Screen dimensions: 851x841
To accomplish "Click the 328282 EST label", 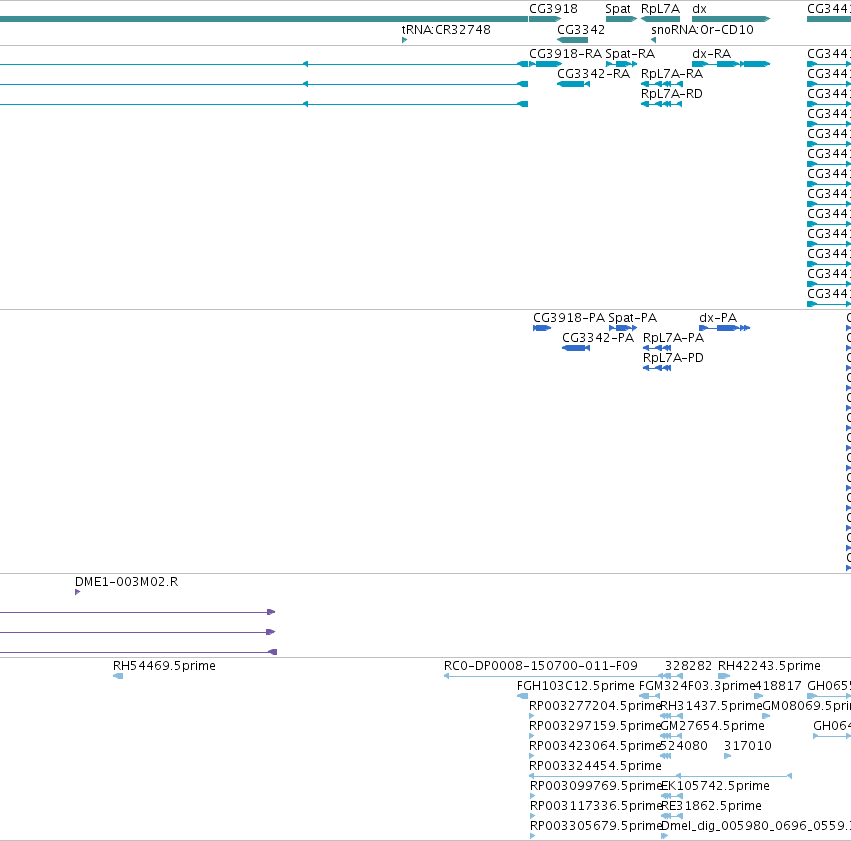I will [688, 666].
